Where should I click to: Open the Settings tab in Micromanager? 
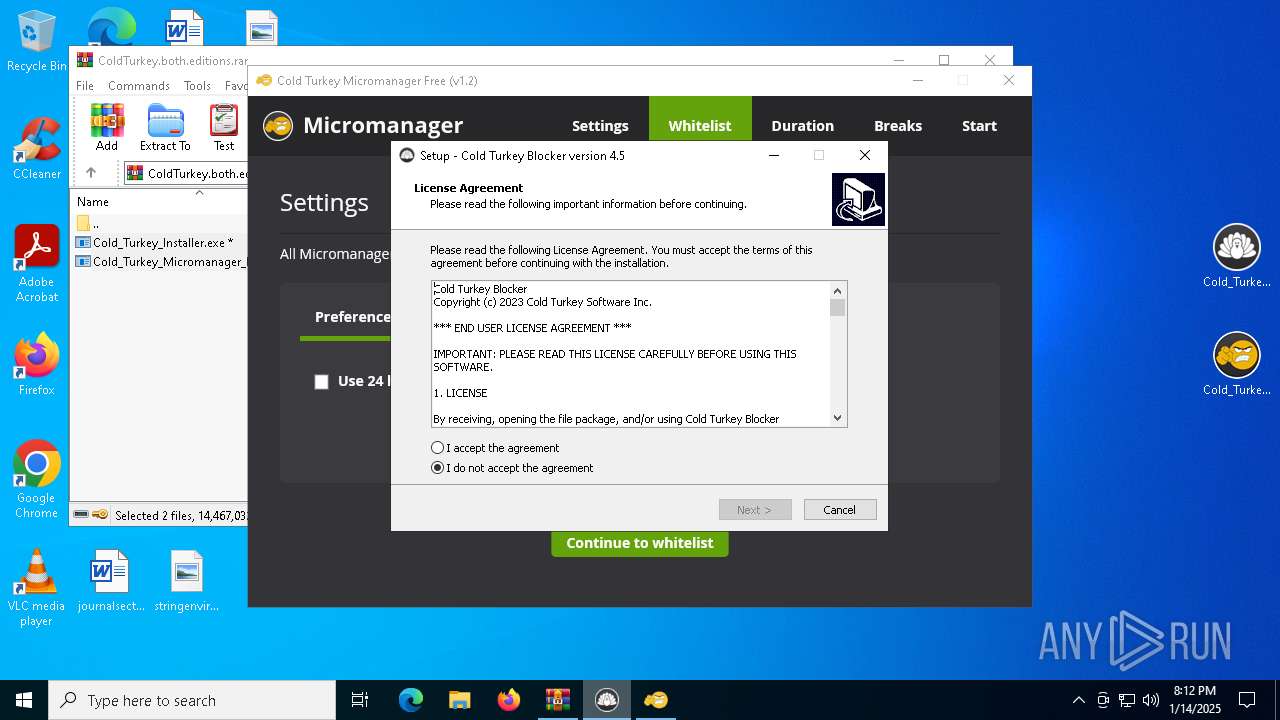600,126
